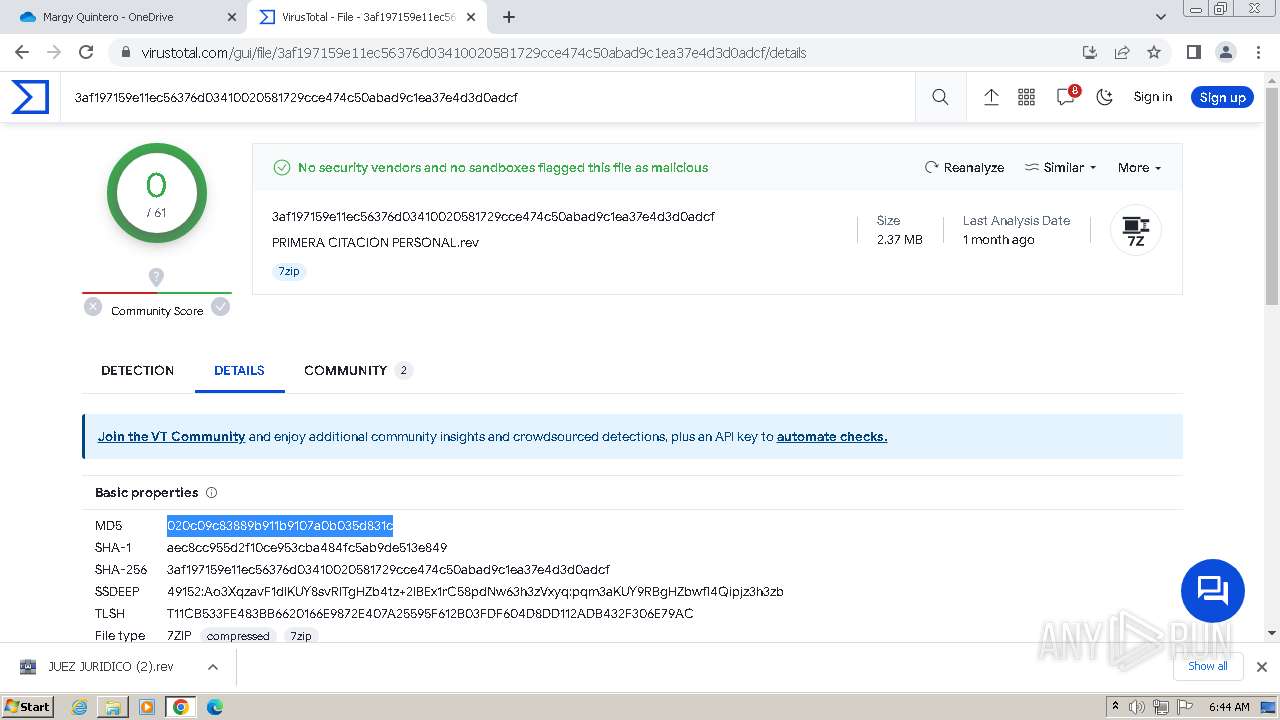Click the compressed file type tag

tap(238, 636)
